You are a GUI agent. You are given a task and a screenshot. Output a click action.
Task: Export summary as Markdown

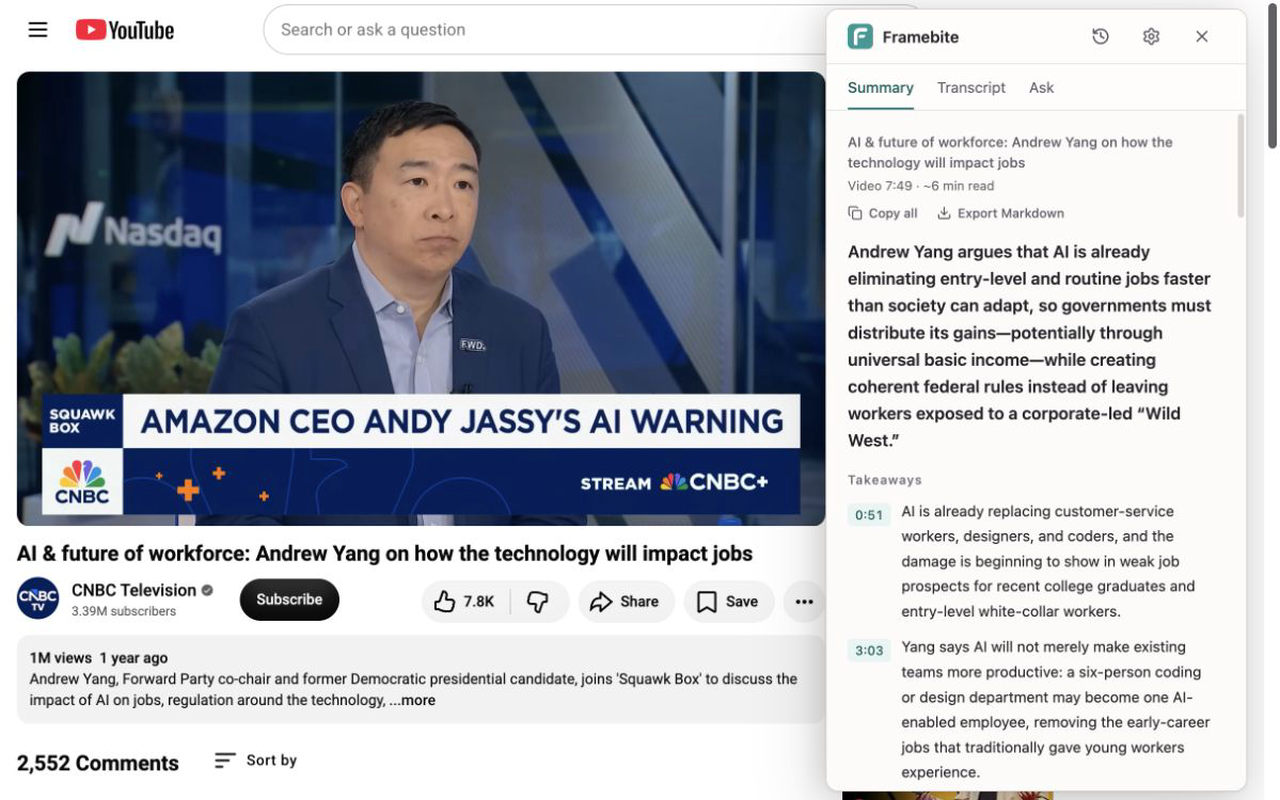pyautogui.click(x=1000, y=213)
